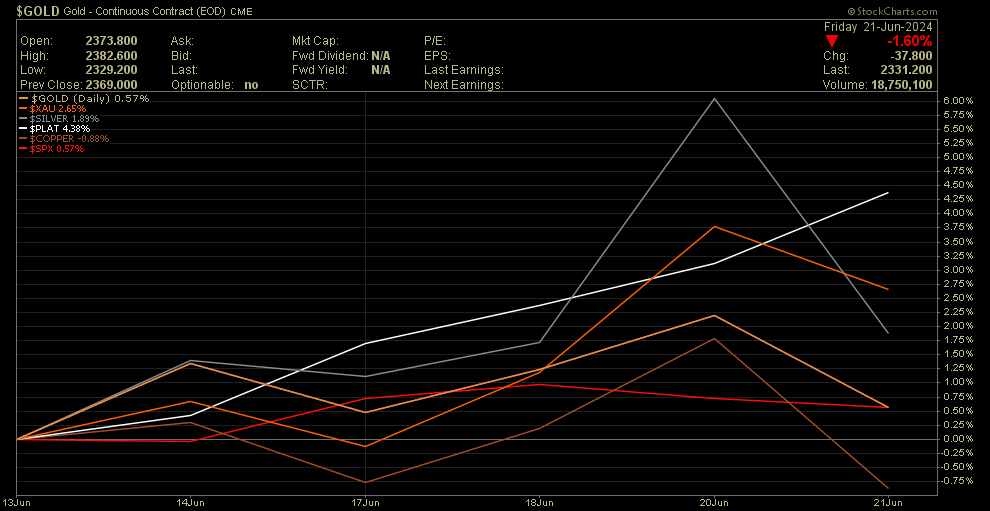This screenshot has height=511, width=990.
Task: Select the $XAU legend entry
Action: click(x=58, y=108)
